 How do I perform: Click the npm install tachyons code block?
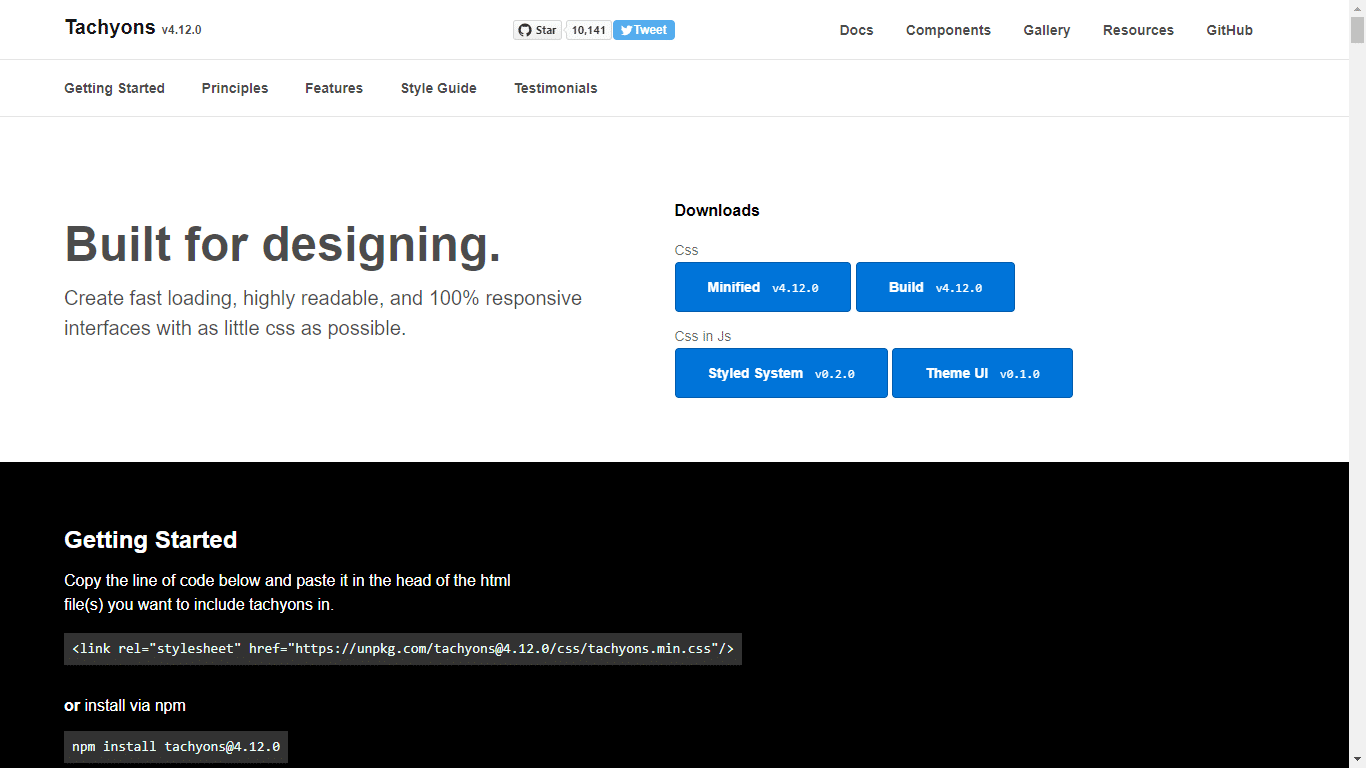175,746
